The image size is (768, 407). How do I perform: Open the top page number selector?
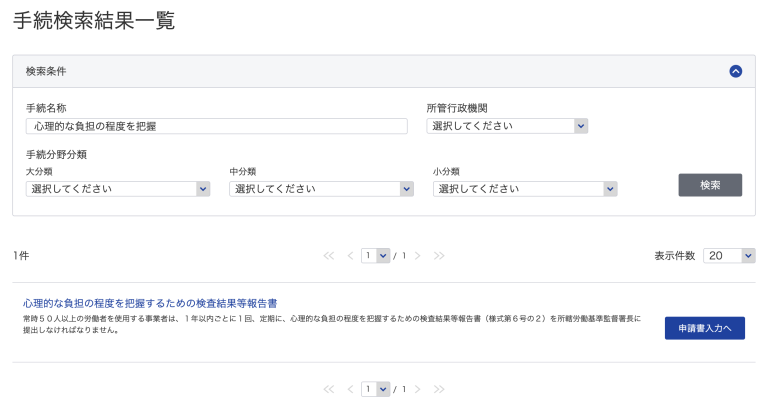376,256
